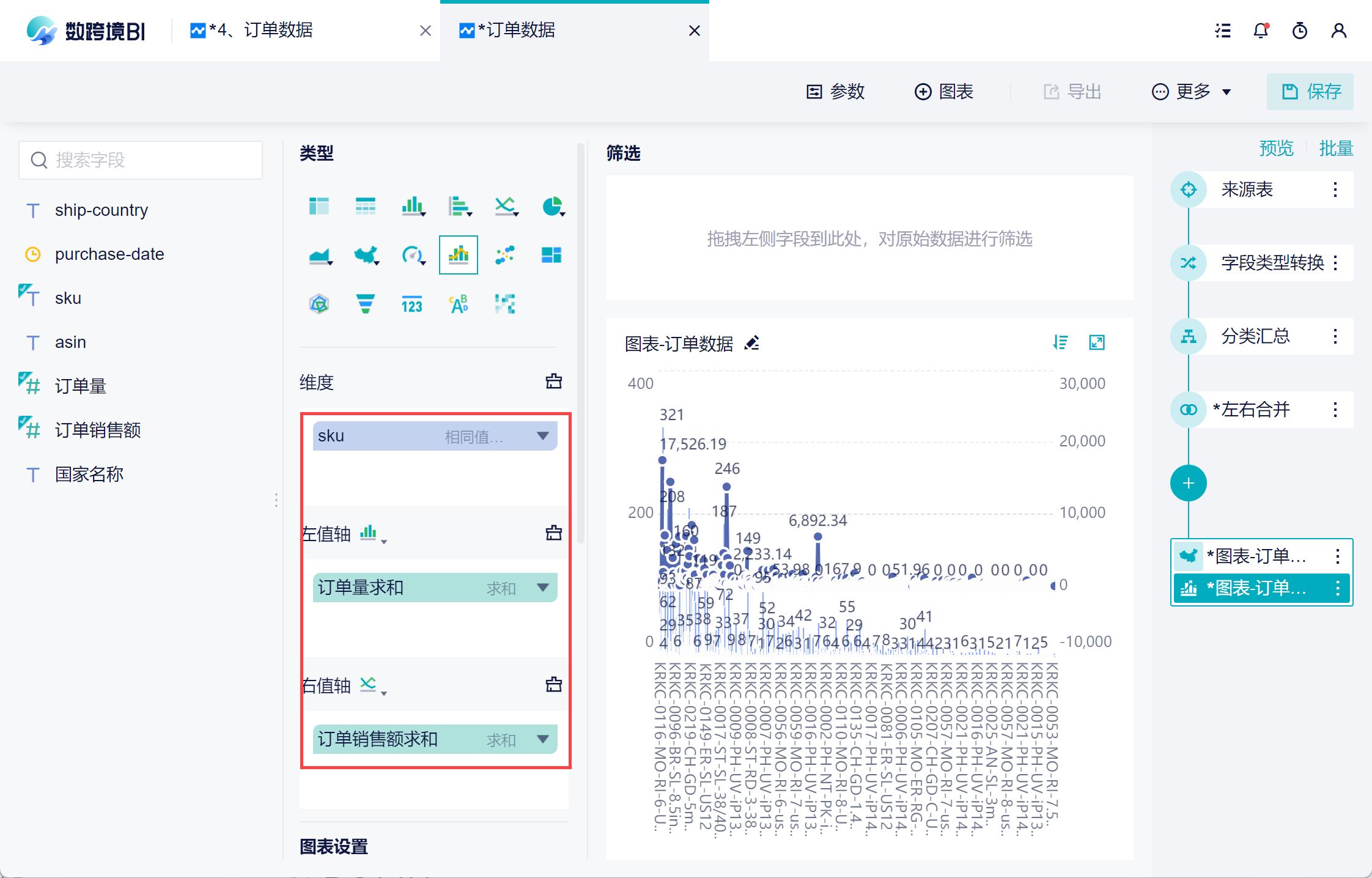Expand 订单销售额求和 aggregation dropdown
1372x878 pixels.
(542, 739)
